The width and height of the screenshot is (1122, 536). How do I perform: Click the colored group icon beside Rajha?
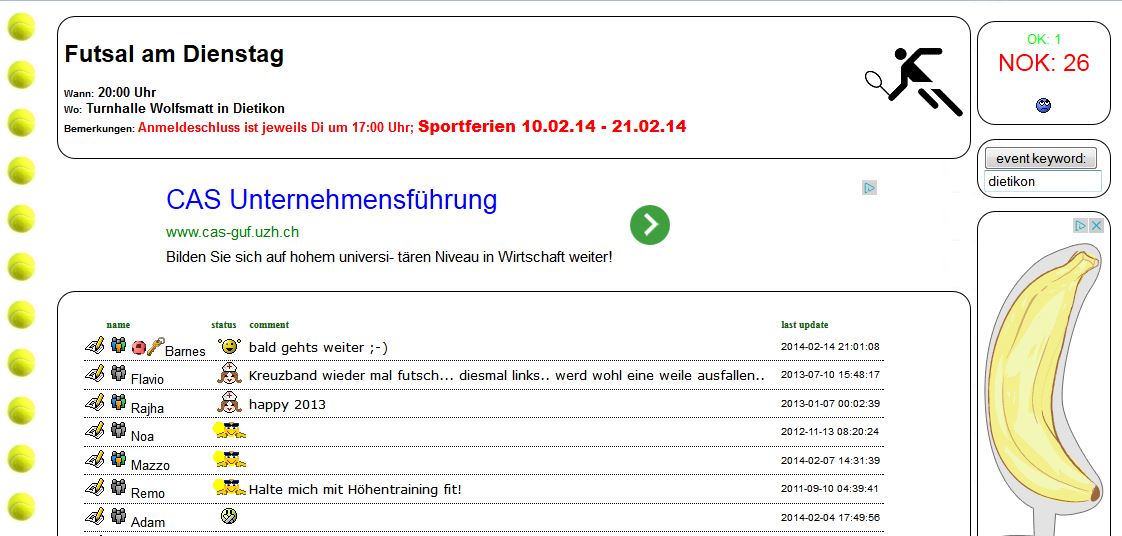[x=118, y=401]
